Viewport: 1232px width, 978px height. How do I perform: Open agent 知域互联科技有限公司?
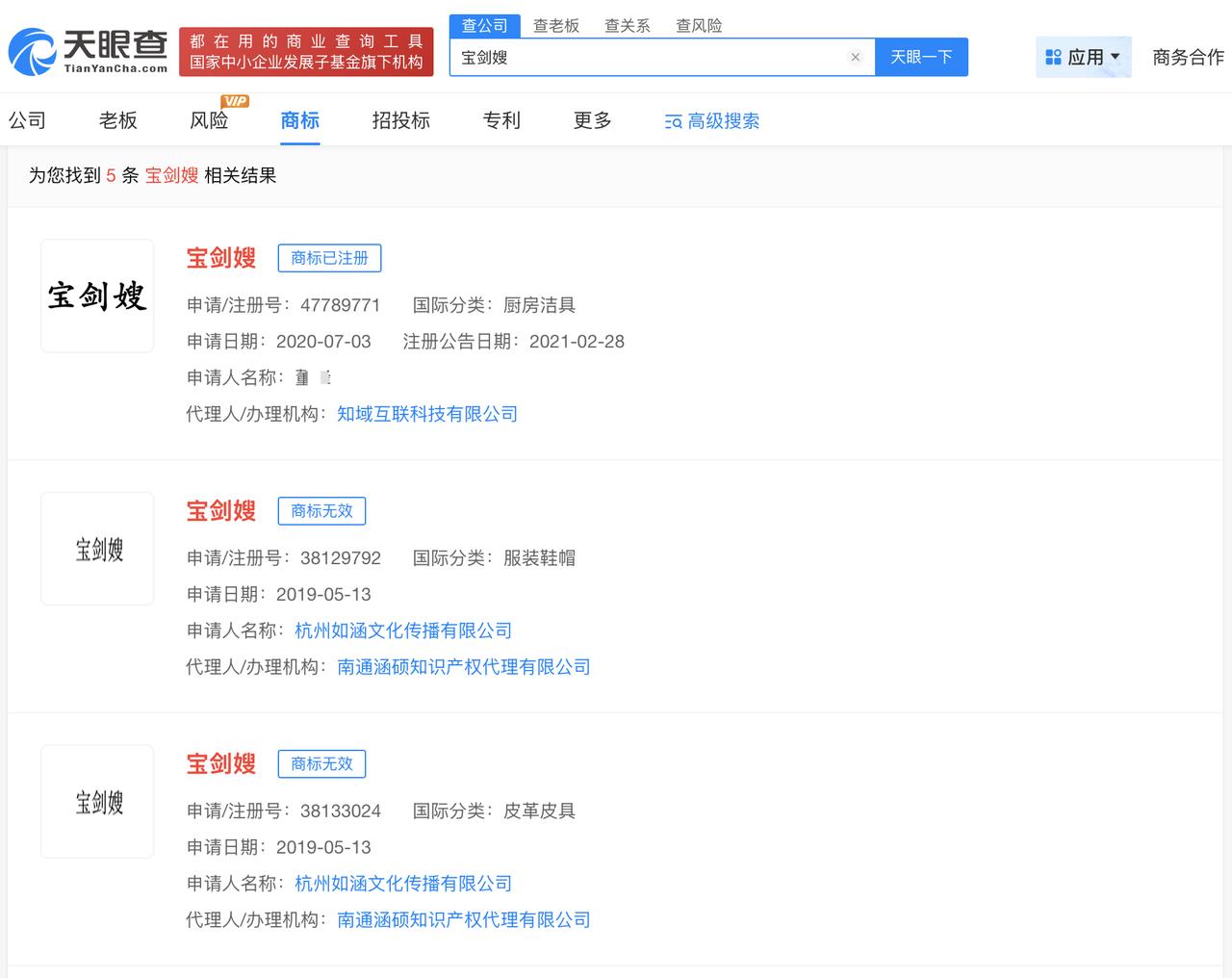coord(427,414)
